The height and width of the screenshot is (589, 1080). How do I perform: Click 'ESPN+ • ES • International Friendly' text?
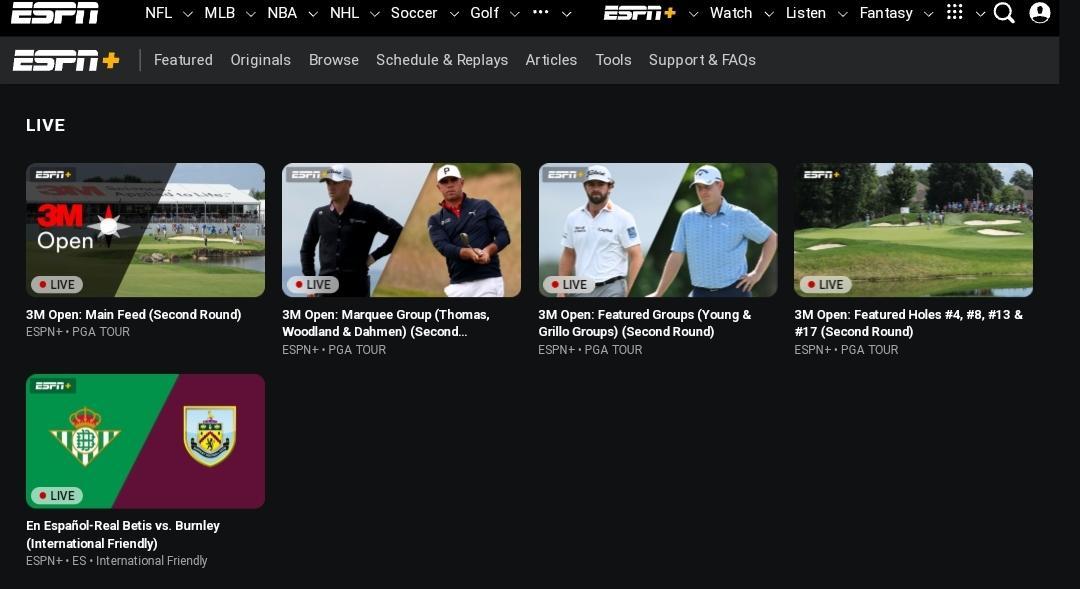coord(116,561)
